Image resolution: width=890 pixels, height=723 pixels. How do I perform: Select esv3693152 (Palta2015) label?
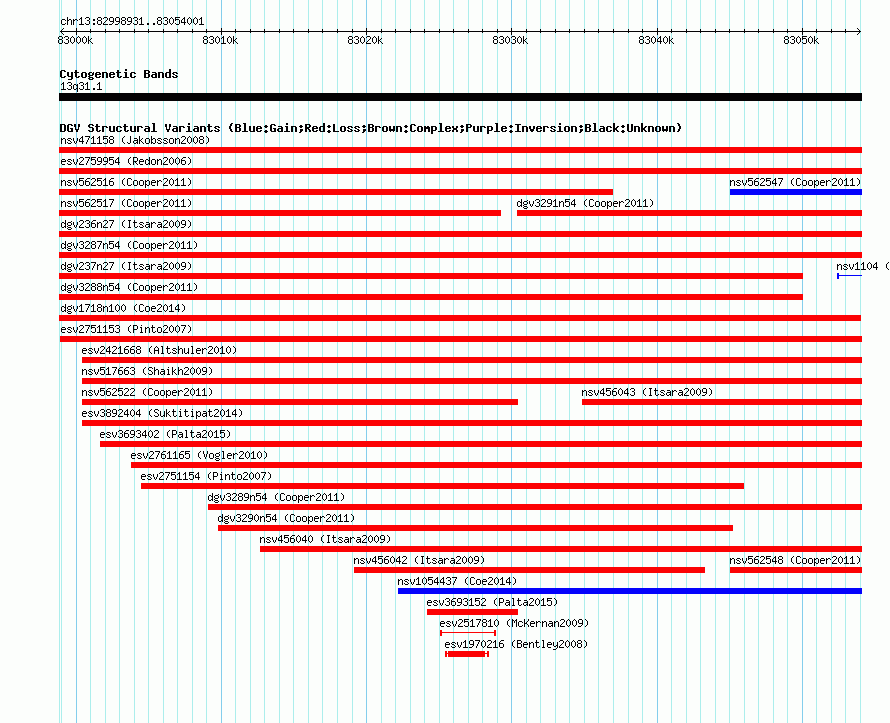492,602
